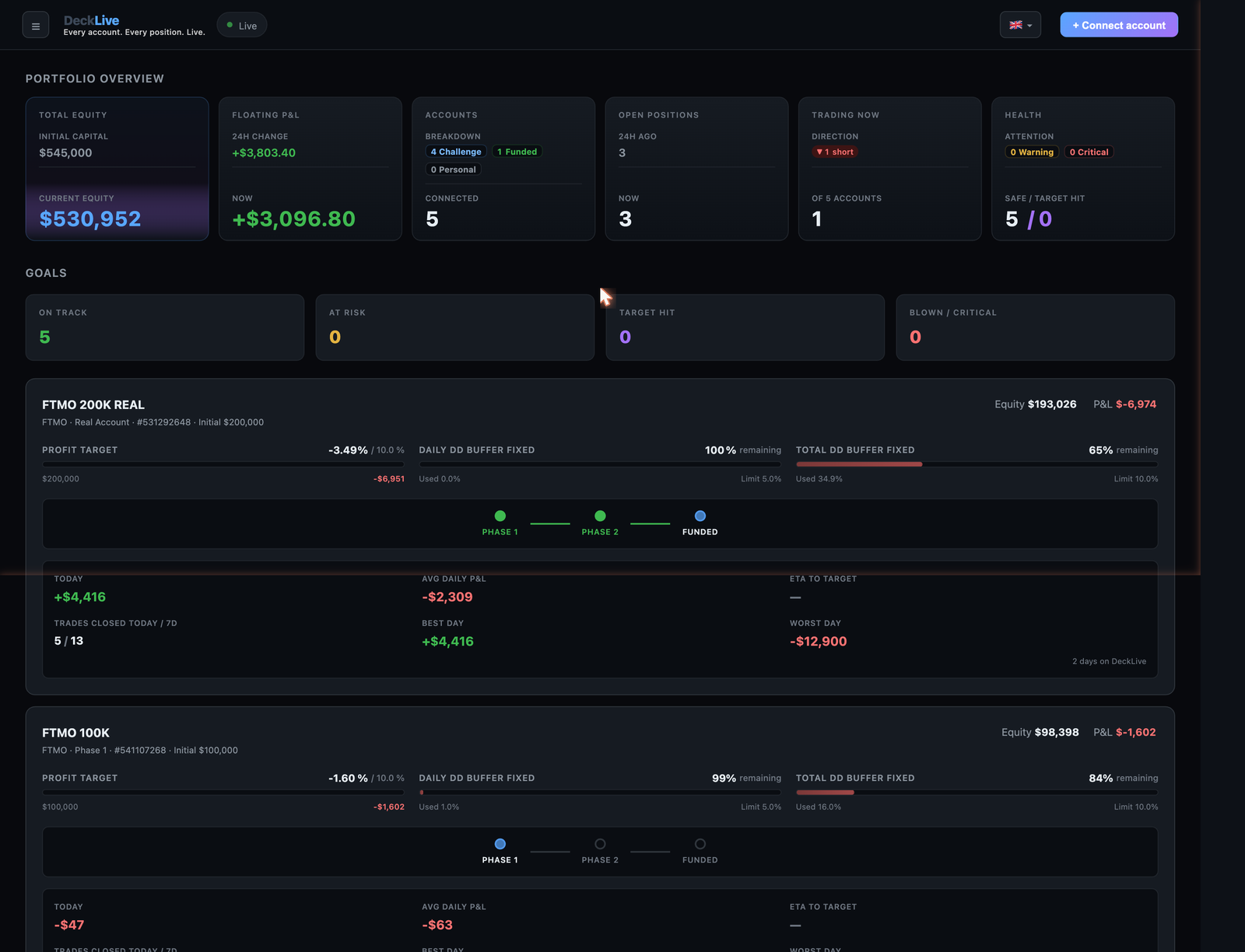Select the On Track goals card
This screenshot has width=1245, height=952.
pos(165,327)
